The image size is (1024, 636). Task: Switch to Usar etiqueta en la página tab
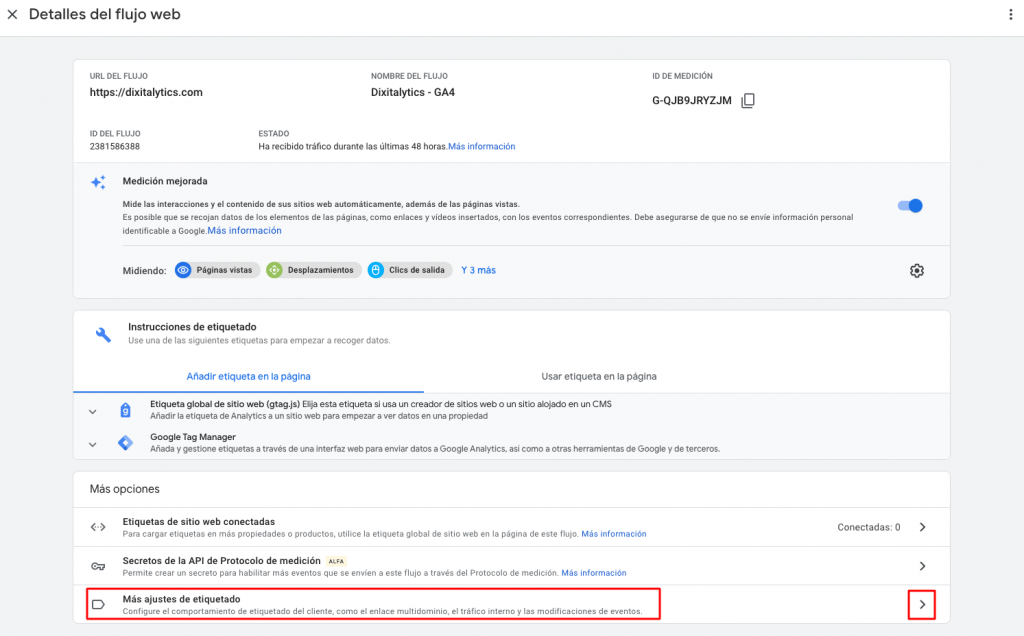pos(598,376)
